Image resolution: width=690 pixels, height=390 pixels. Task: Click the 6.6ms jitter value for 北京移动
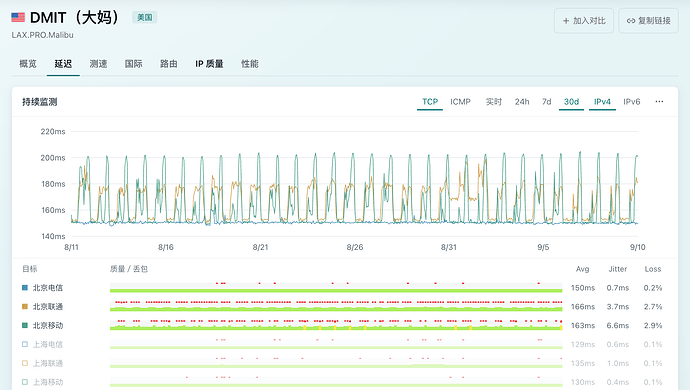tap(618, 325)
